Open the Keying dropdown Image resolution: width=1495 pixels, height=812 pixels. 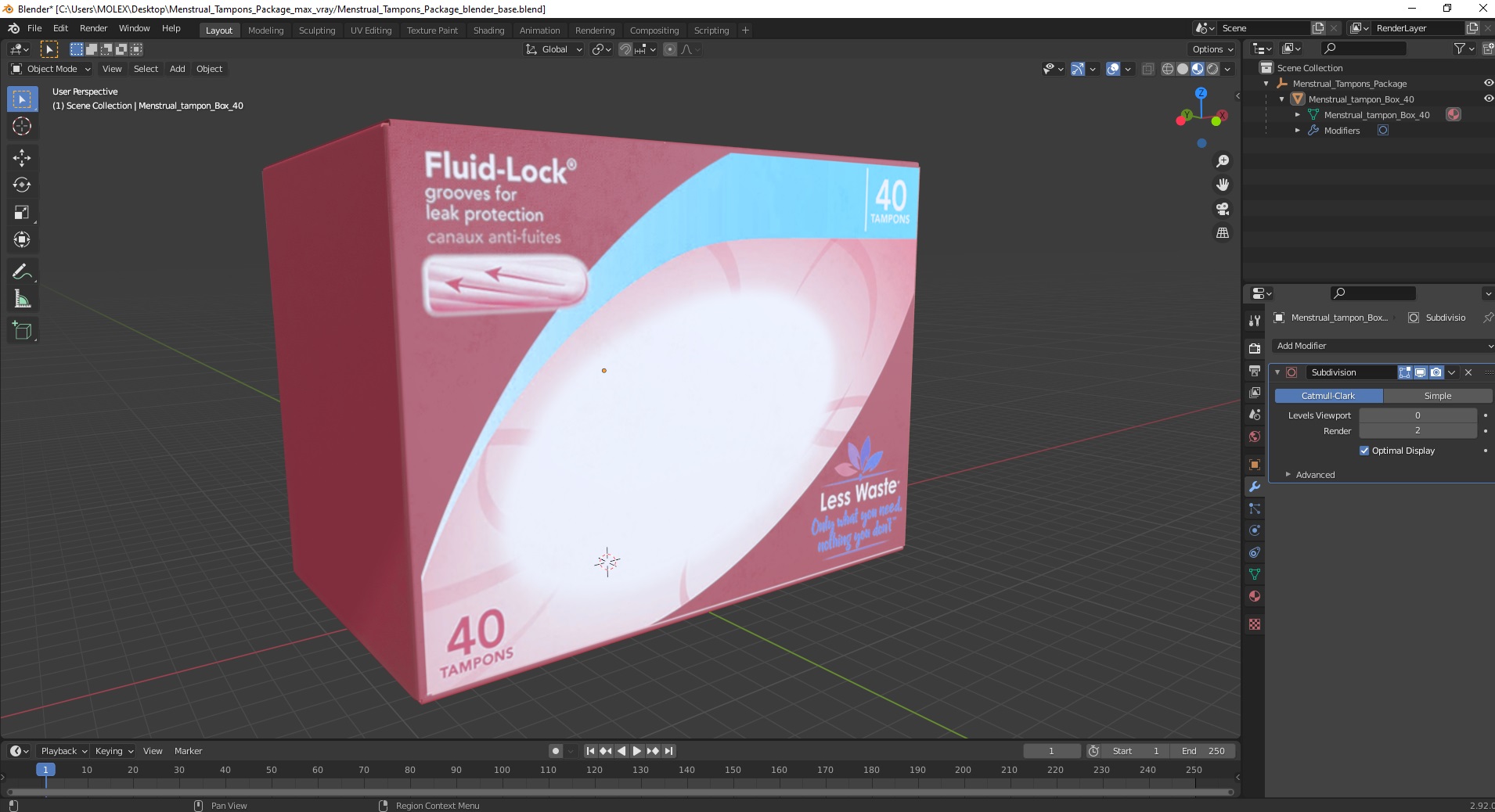click(113, 751)
